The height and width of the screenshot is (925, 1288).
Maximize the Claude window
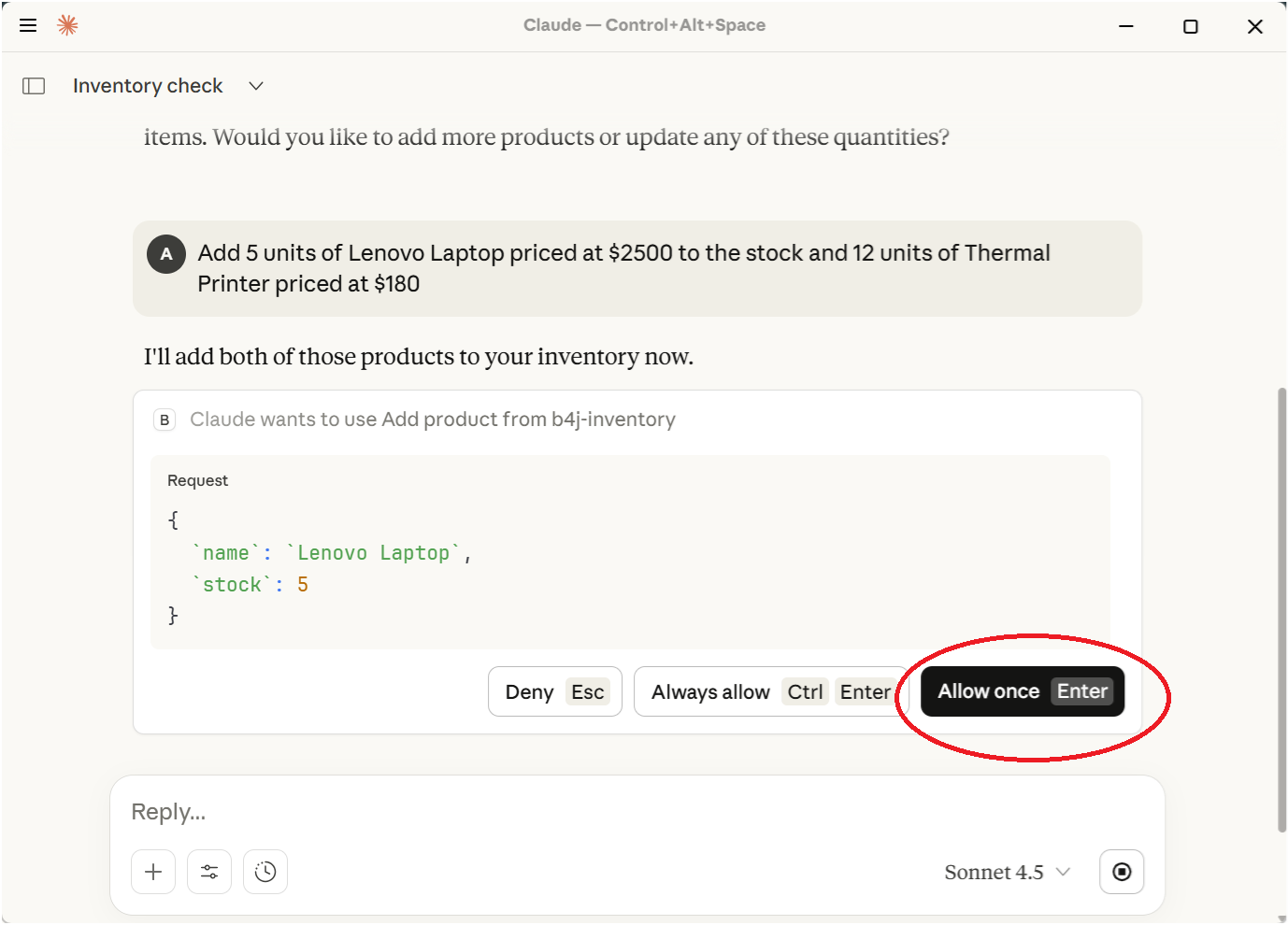(x=1190, y=26)
